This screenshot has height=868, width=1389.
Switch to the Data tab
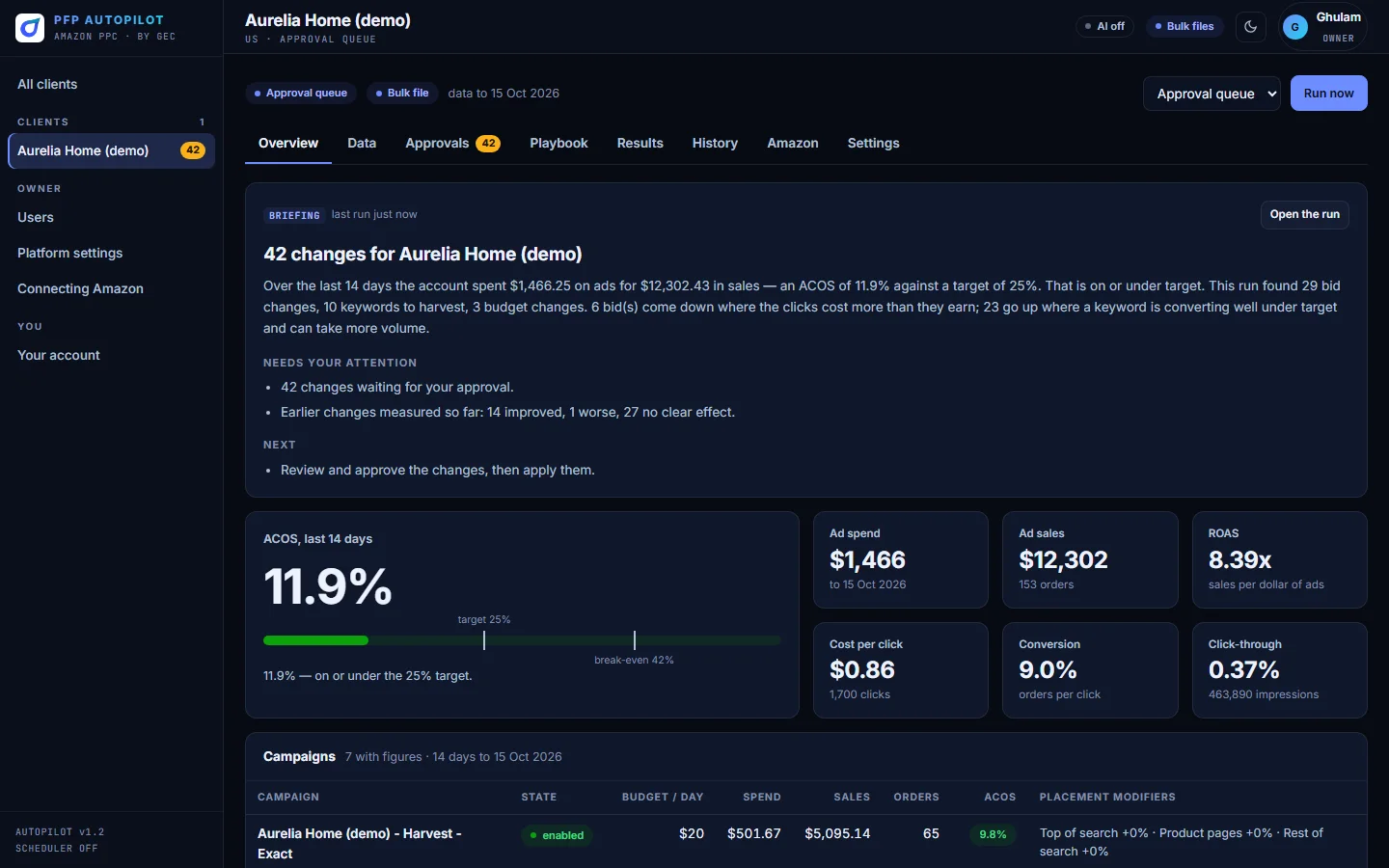[x=362, y=143]
